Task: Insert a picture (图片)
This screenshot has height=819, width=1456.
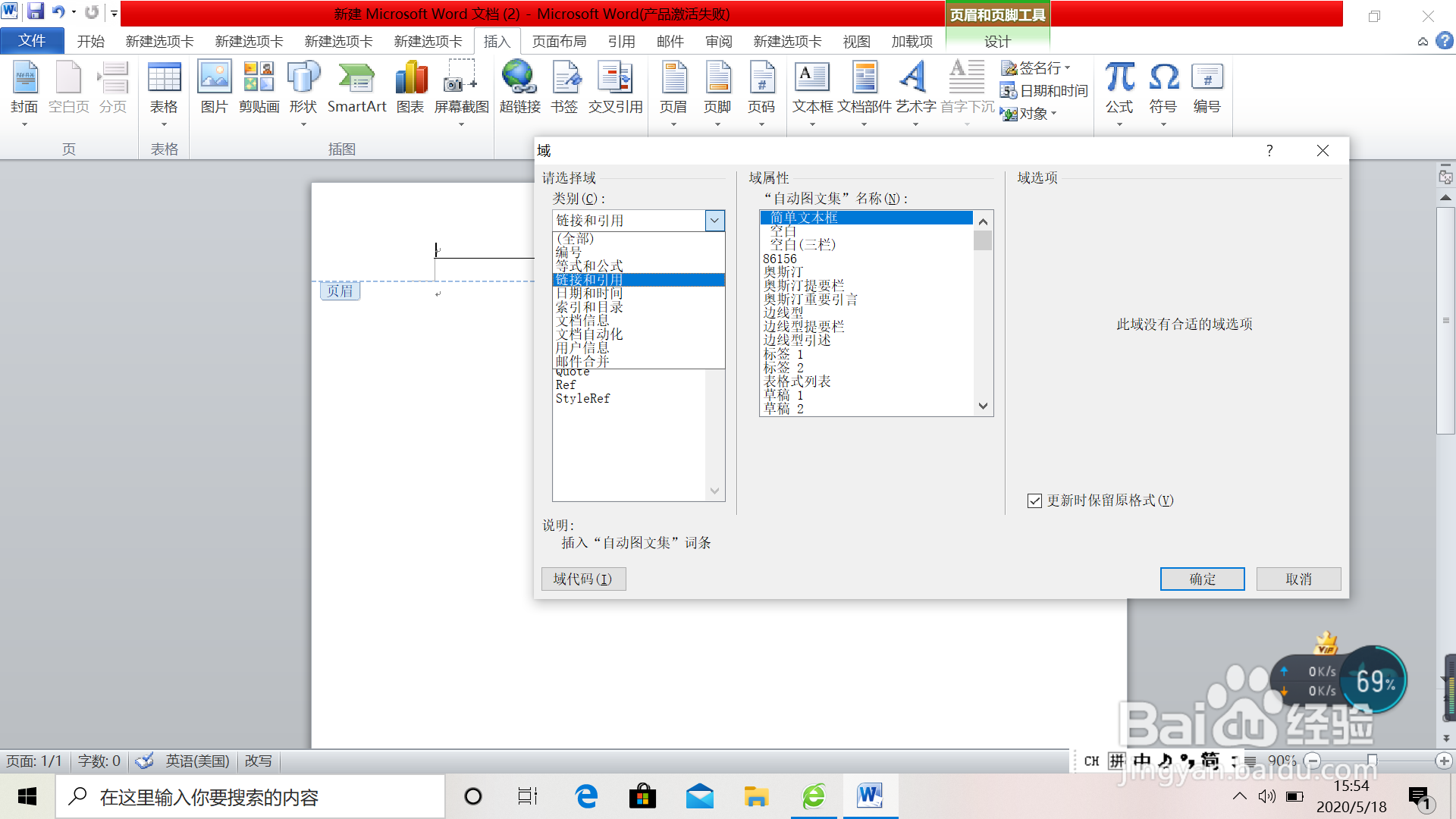Action: pyautogui.click(x=214, y=88)
